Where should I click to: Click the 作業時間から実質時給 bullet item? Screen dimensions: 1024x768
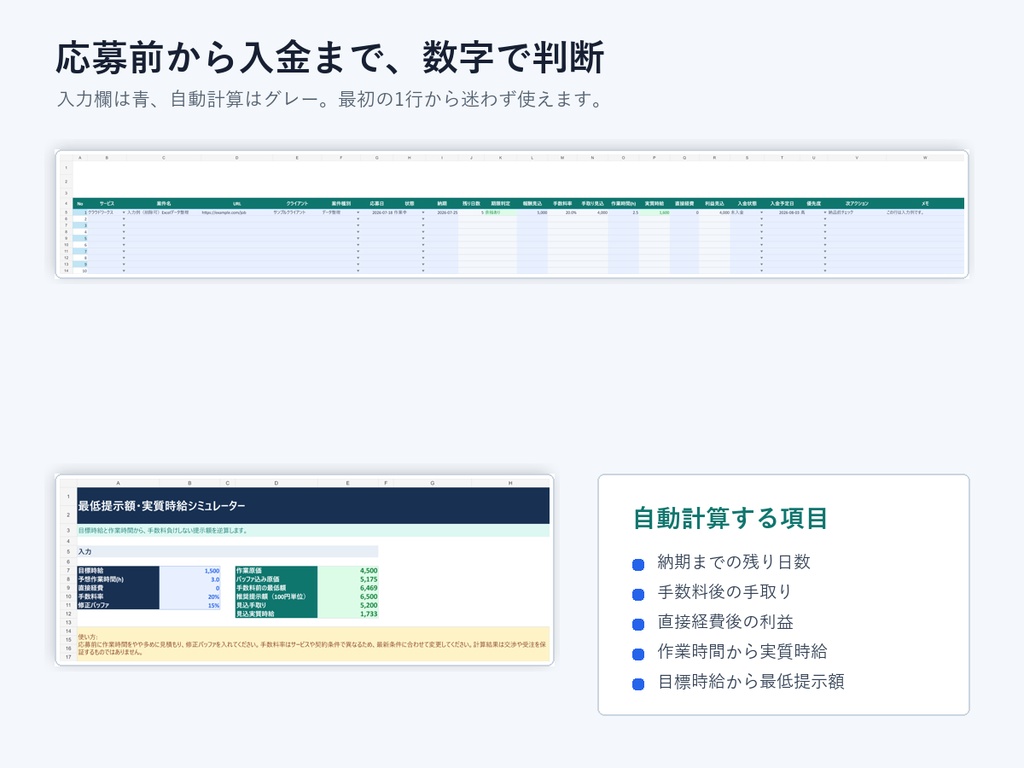742,652
